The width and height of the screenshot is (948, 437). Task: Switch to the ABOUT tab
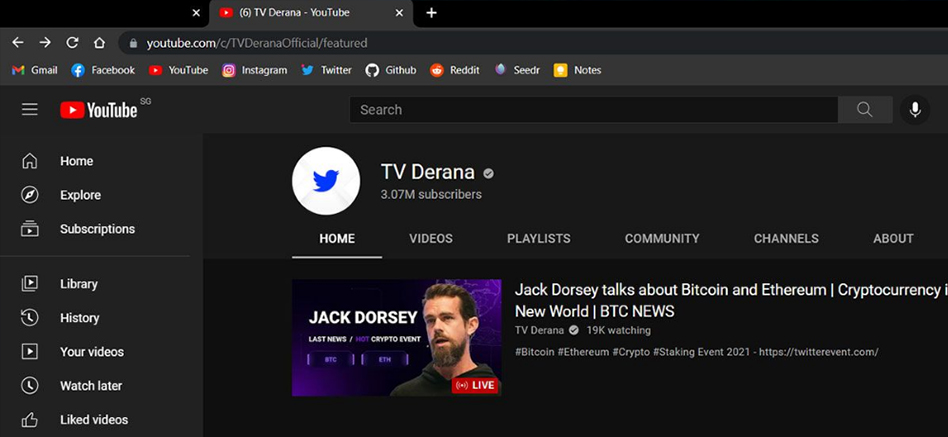[x=893, y=239]
